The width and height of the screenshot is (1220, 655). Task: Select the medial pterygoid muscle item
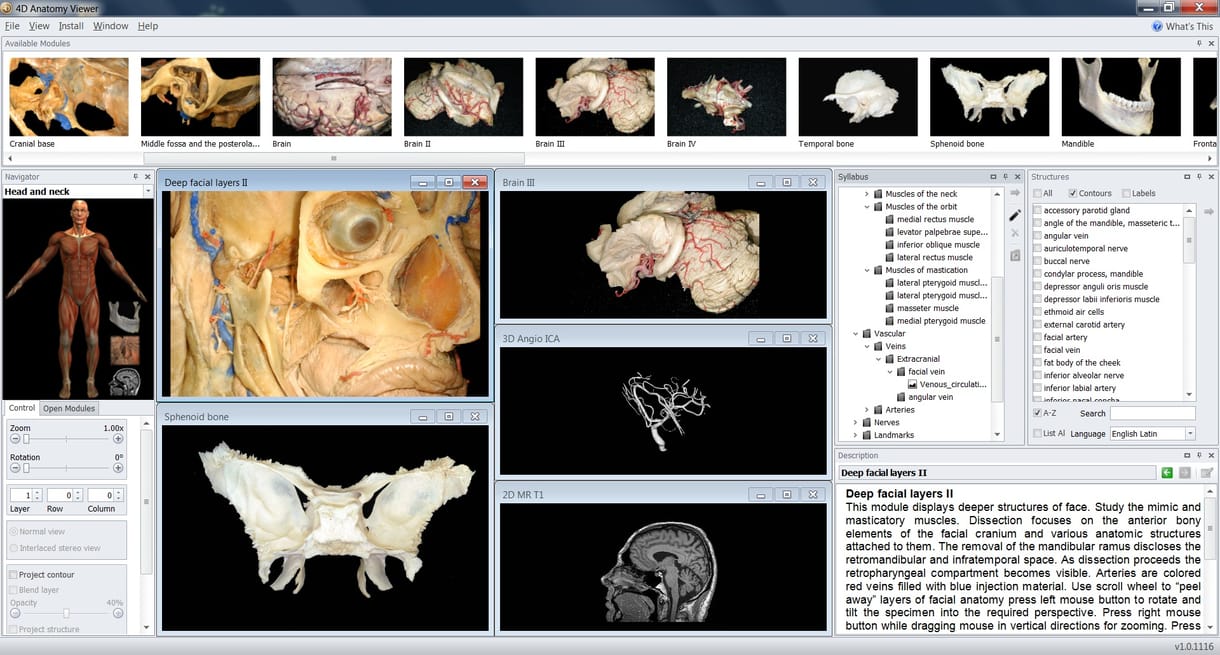941,321
